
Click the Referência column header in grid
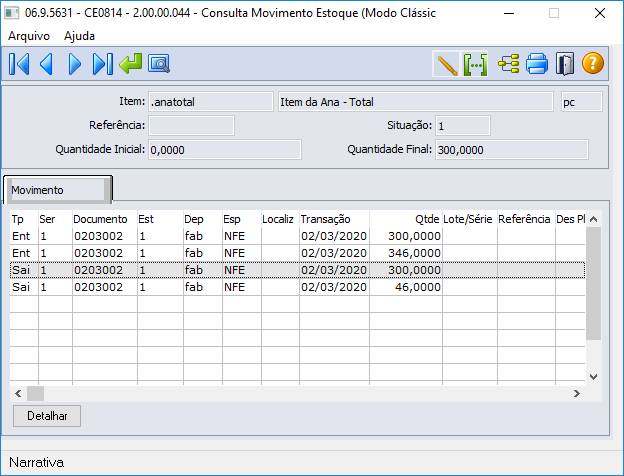[x=526, y=219]
